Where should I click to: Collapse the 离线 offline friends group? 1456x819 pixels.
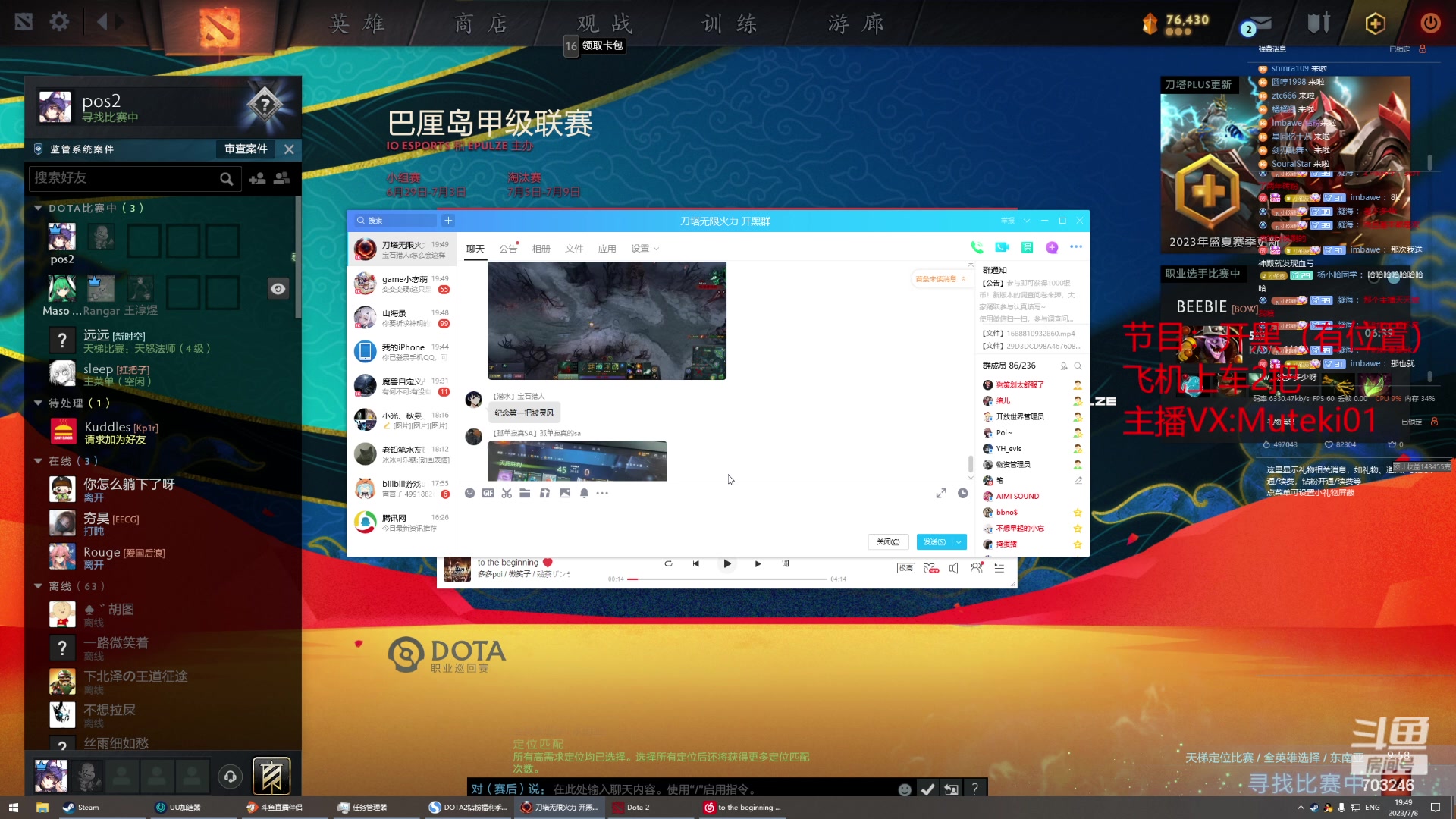click(x=38, y=586)
